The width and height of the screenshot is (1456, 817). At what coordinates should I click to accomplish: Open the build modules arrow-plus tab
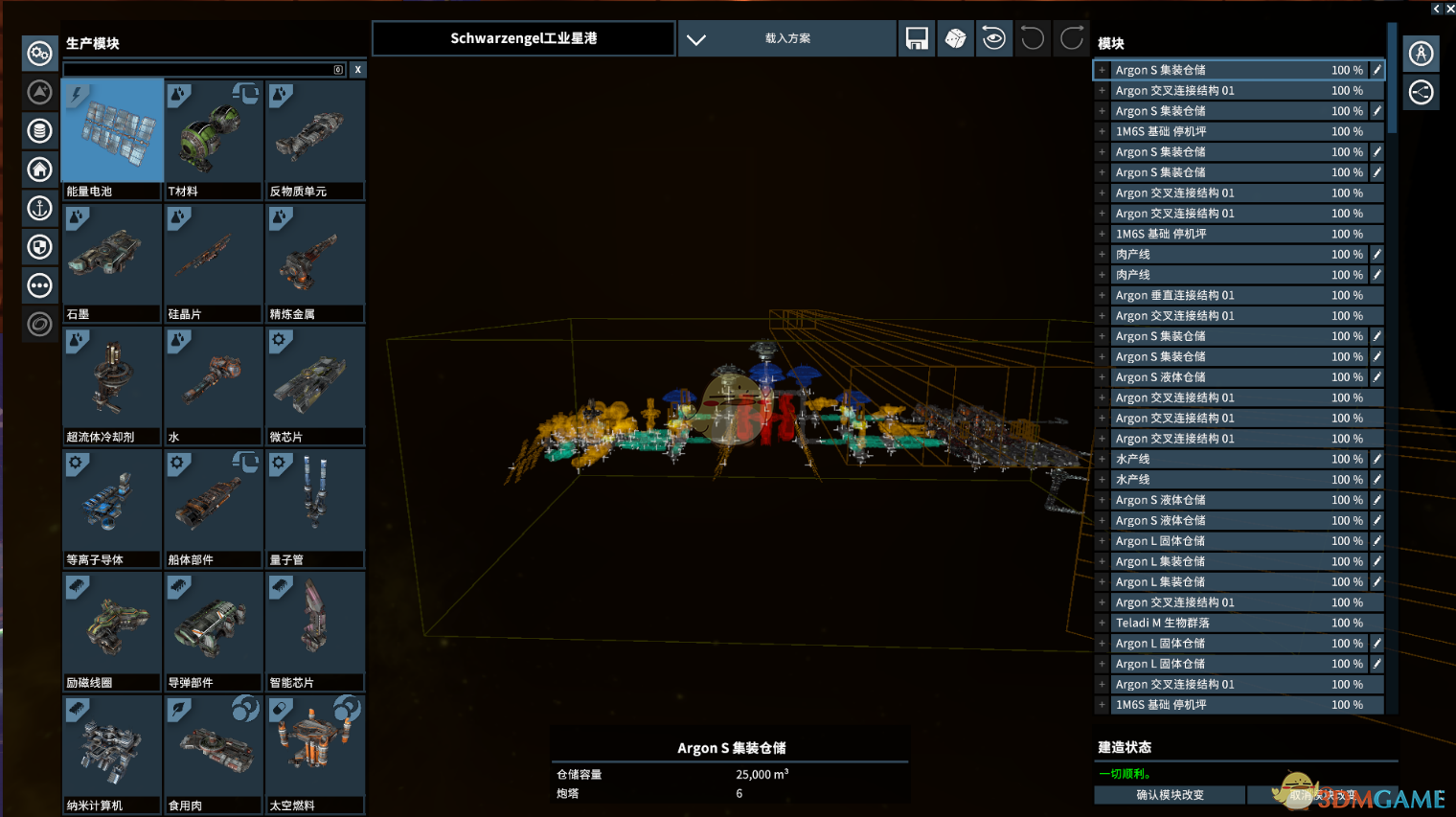click(39, 92)
